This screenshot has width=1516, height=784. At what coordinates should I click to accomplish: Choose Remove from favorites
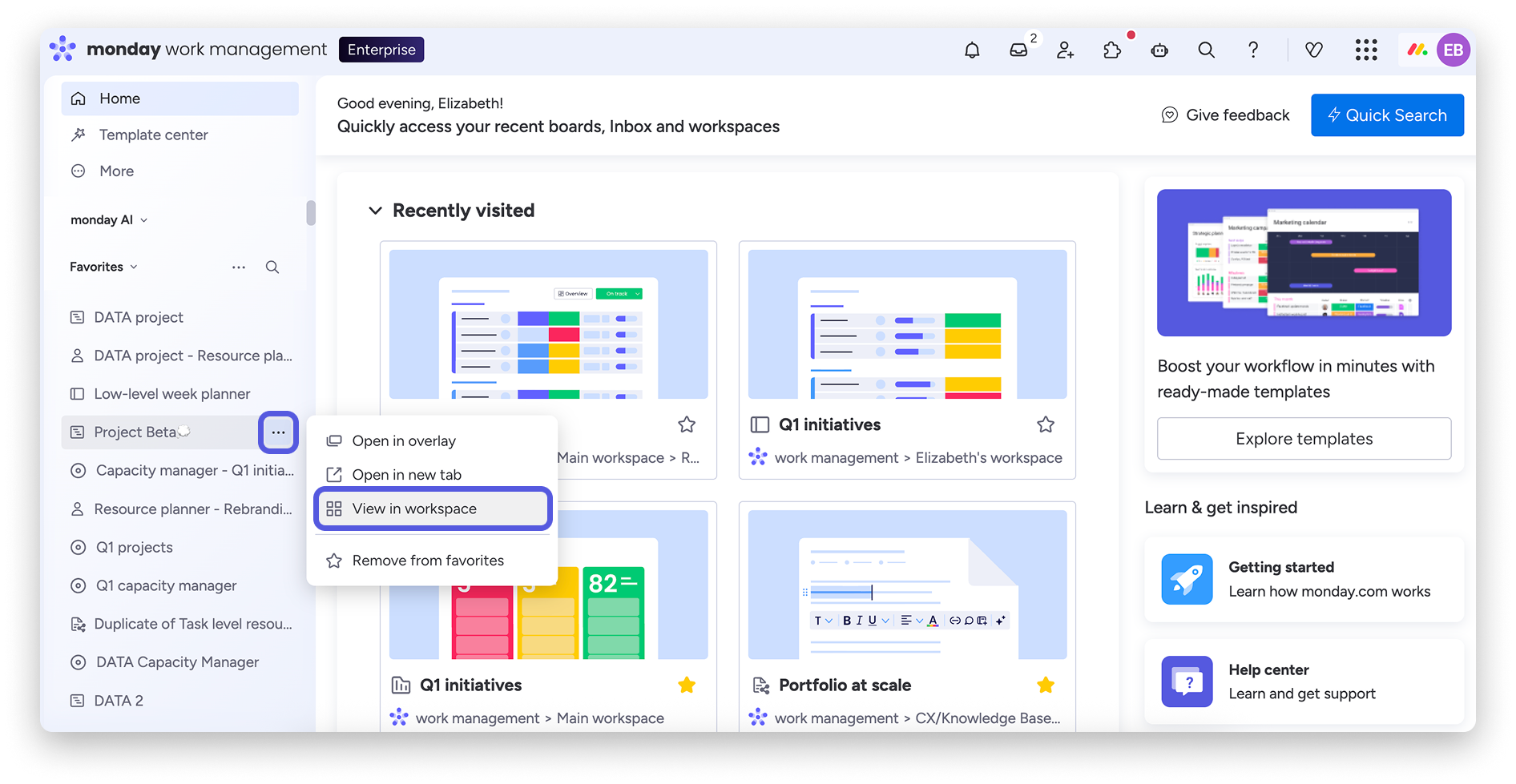pyautogui.click(x=433, y=561)
